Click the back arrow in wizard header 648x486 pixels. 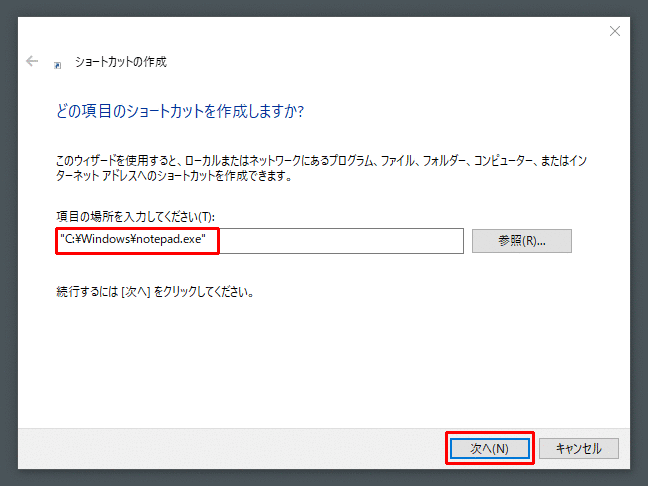coord(33,62)
